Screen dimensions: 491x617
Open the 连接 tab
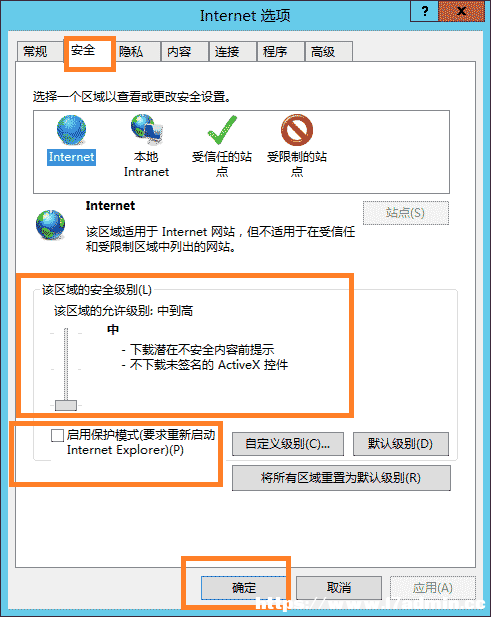pos(227,52)
